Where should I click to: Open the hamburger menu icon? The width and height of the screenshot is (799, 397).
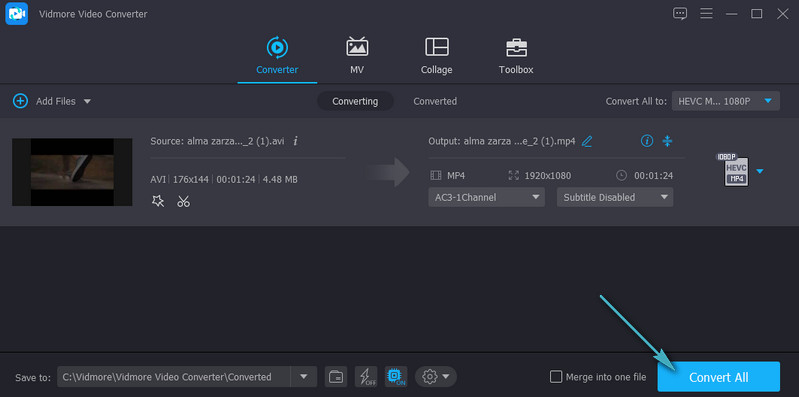(x=706, y=14)
